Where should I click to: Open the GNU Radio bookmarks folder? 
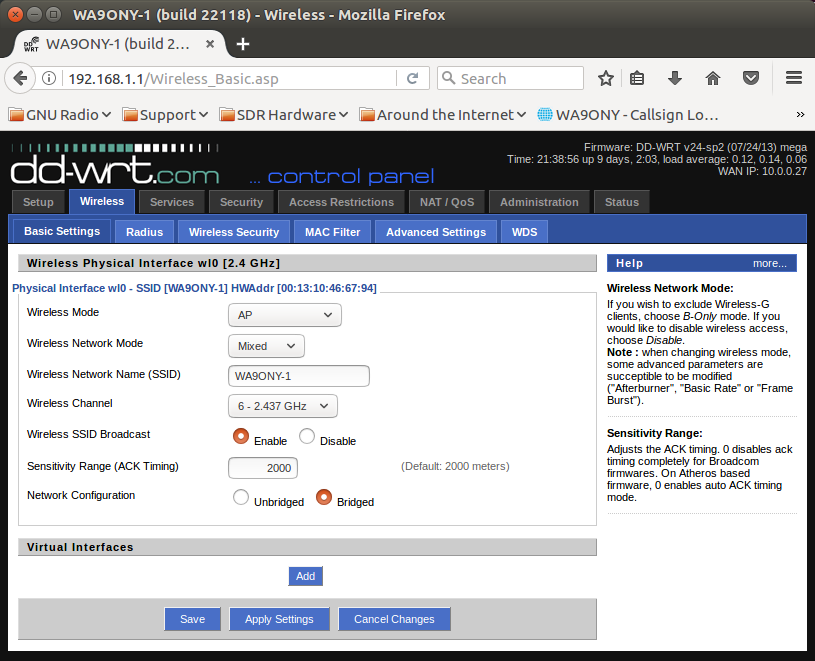coord(60,114)
